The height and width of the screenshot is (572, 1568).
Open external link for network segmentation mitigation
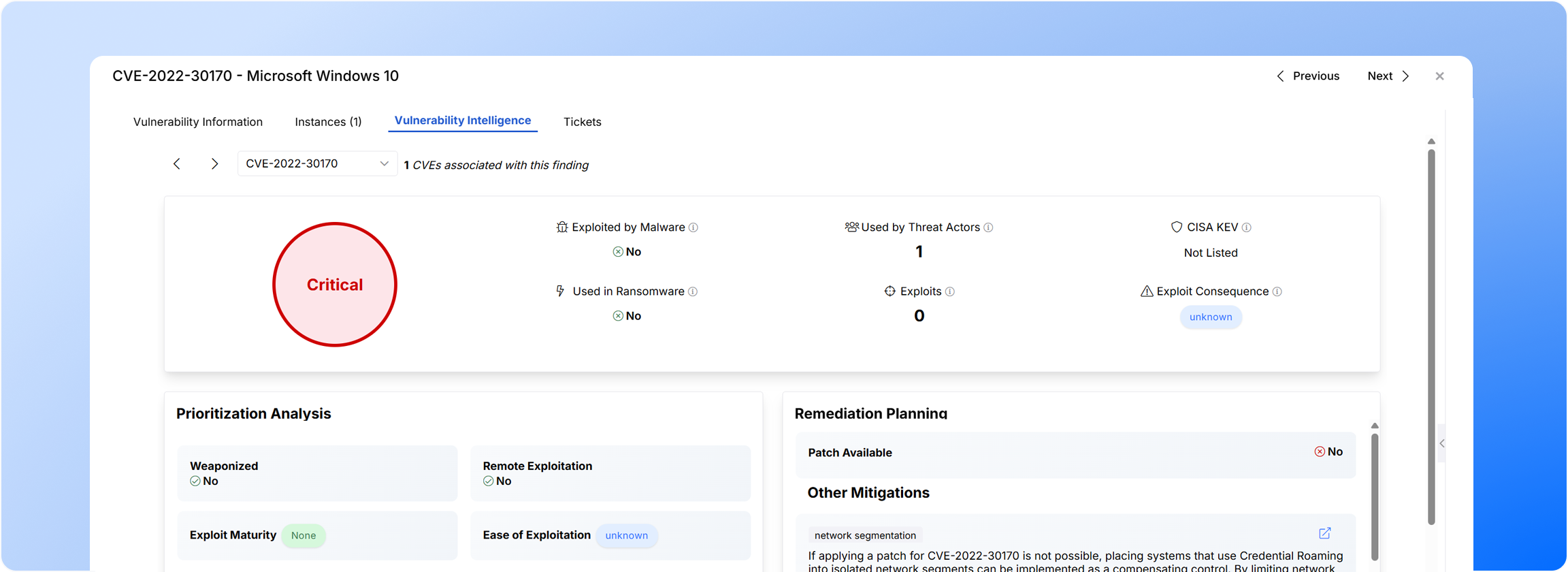1324,533
